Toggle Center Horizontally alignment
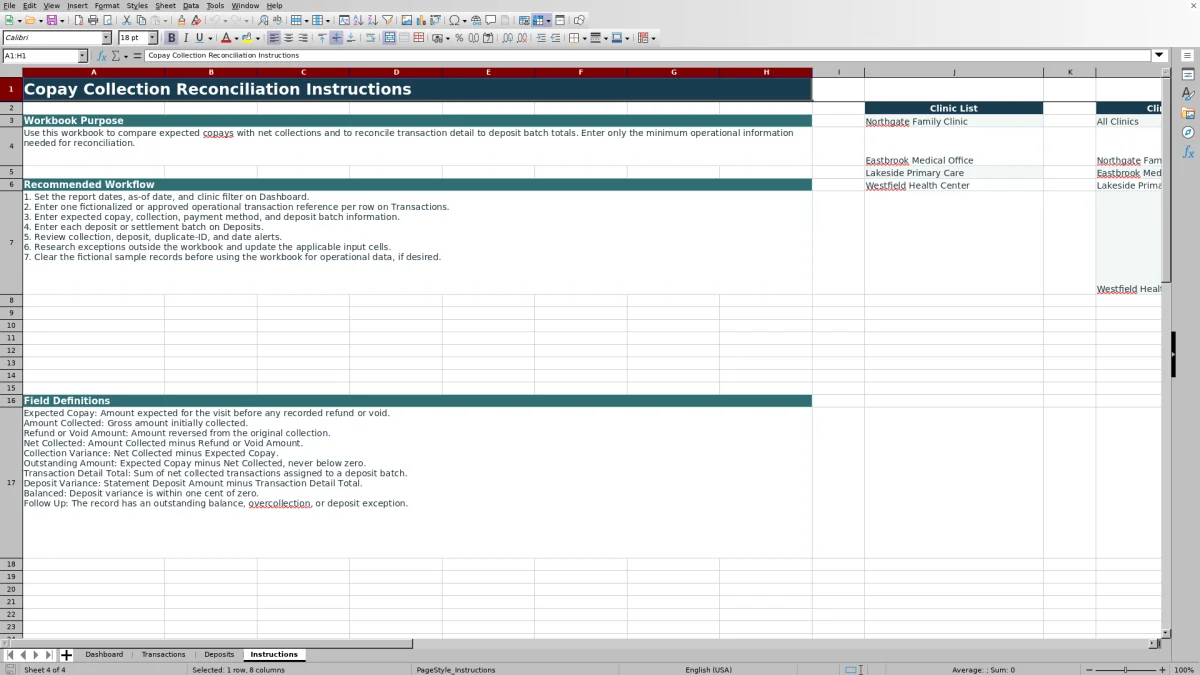 point(288,38)
